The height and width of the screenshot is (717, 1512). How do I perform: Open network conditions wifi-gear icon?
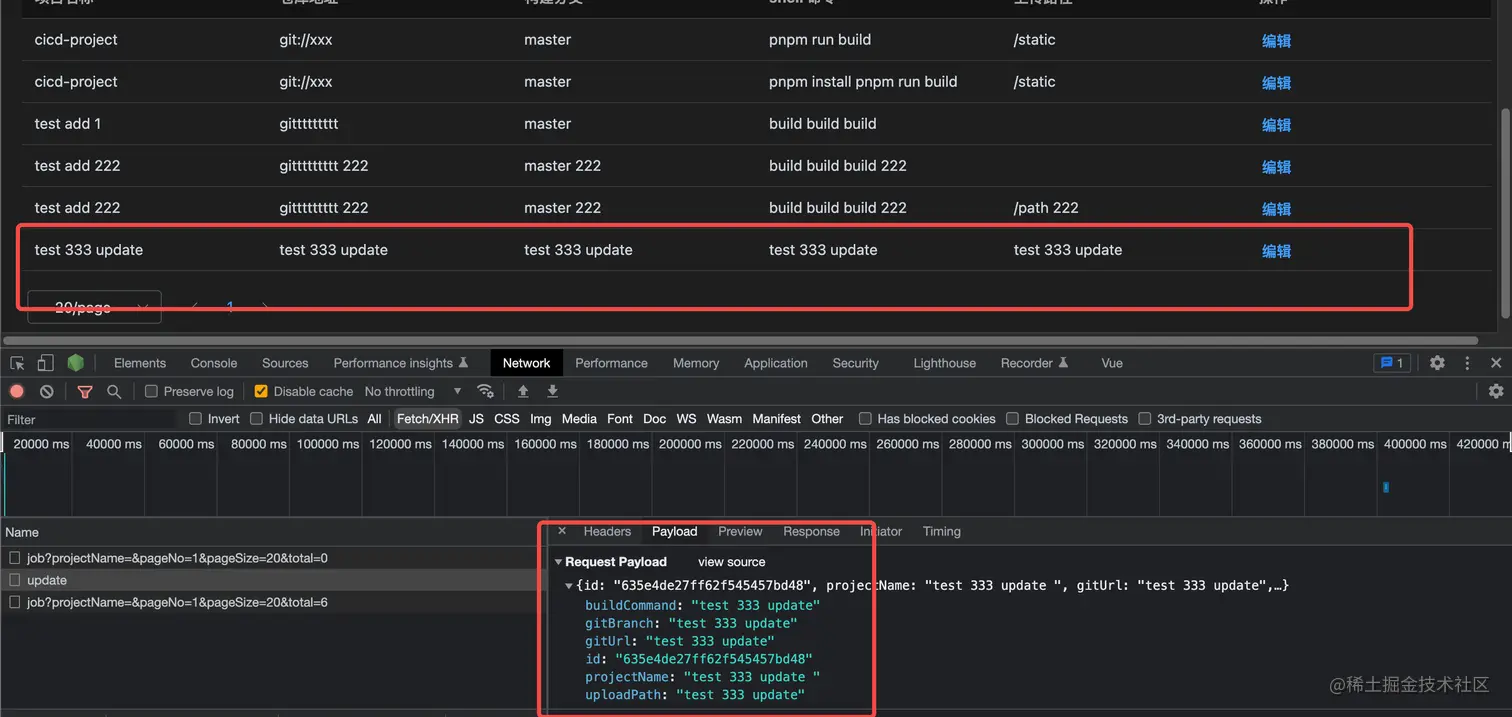click(x=486, y=391)
